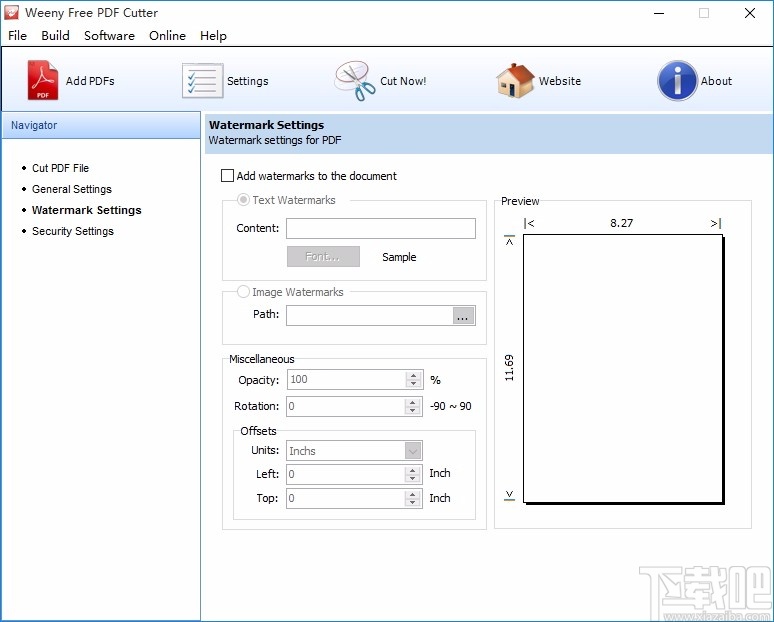Click the Sample font preview text

(399, 257)
